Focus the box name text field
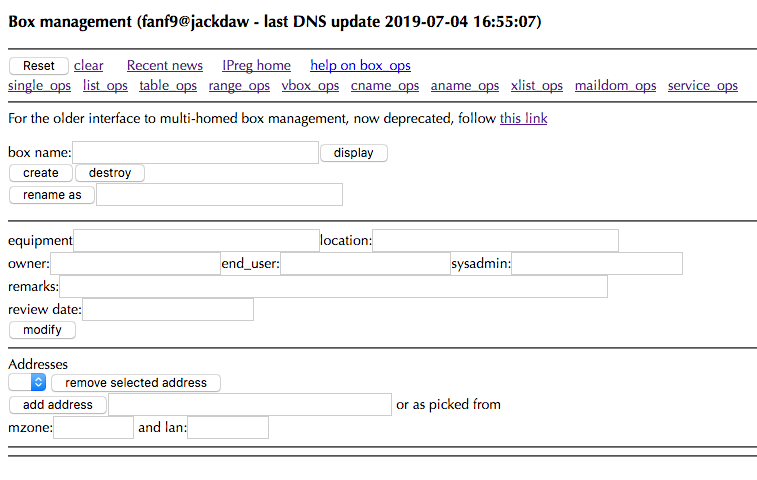This screenshot has height=480, width=757. pos(195,153)
